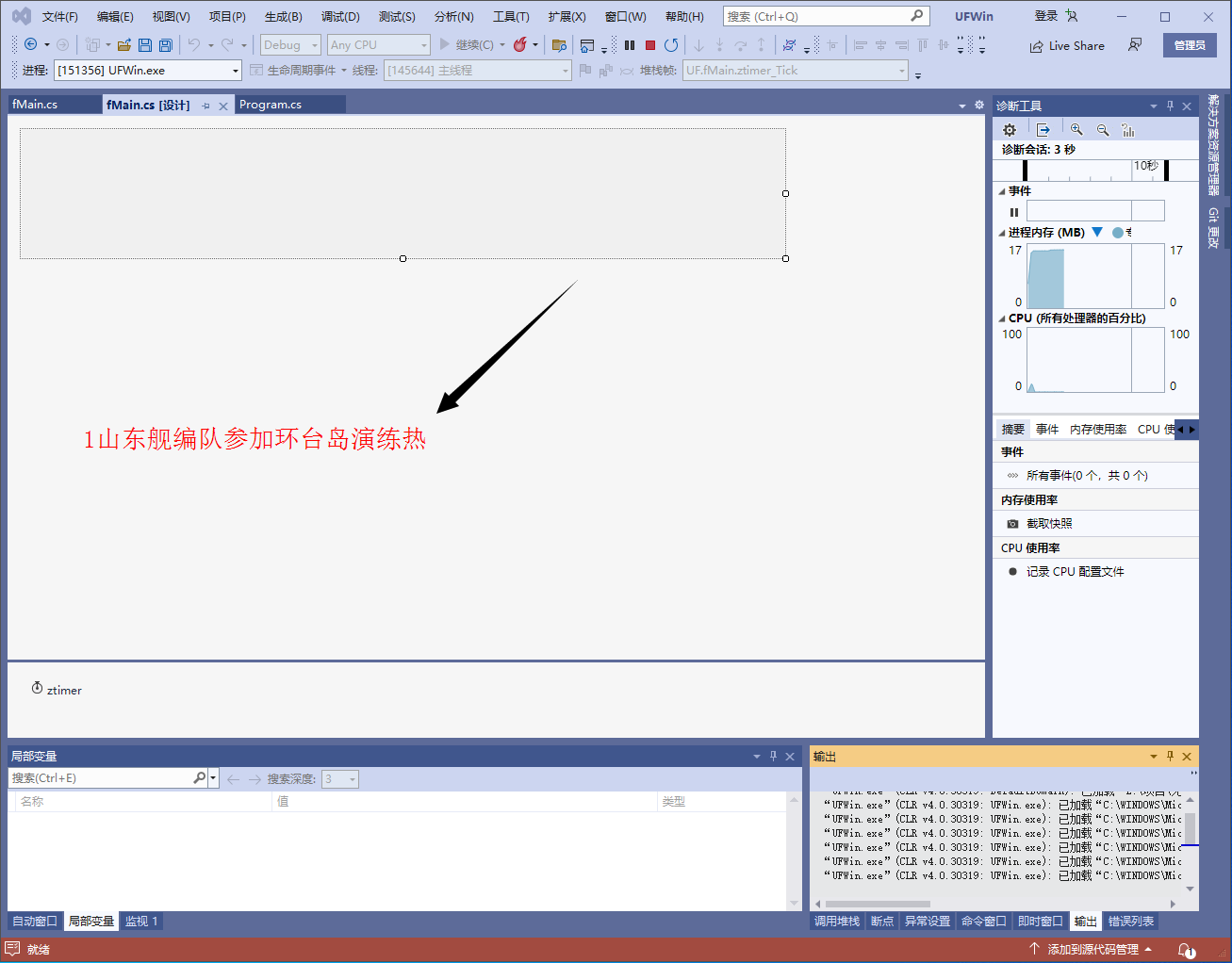1232x963 pixels.
Task: Click the 管理员 button
Action: point(1190,45)
